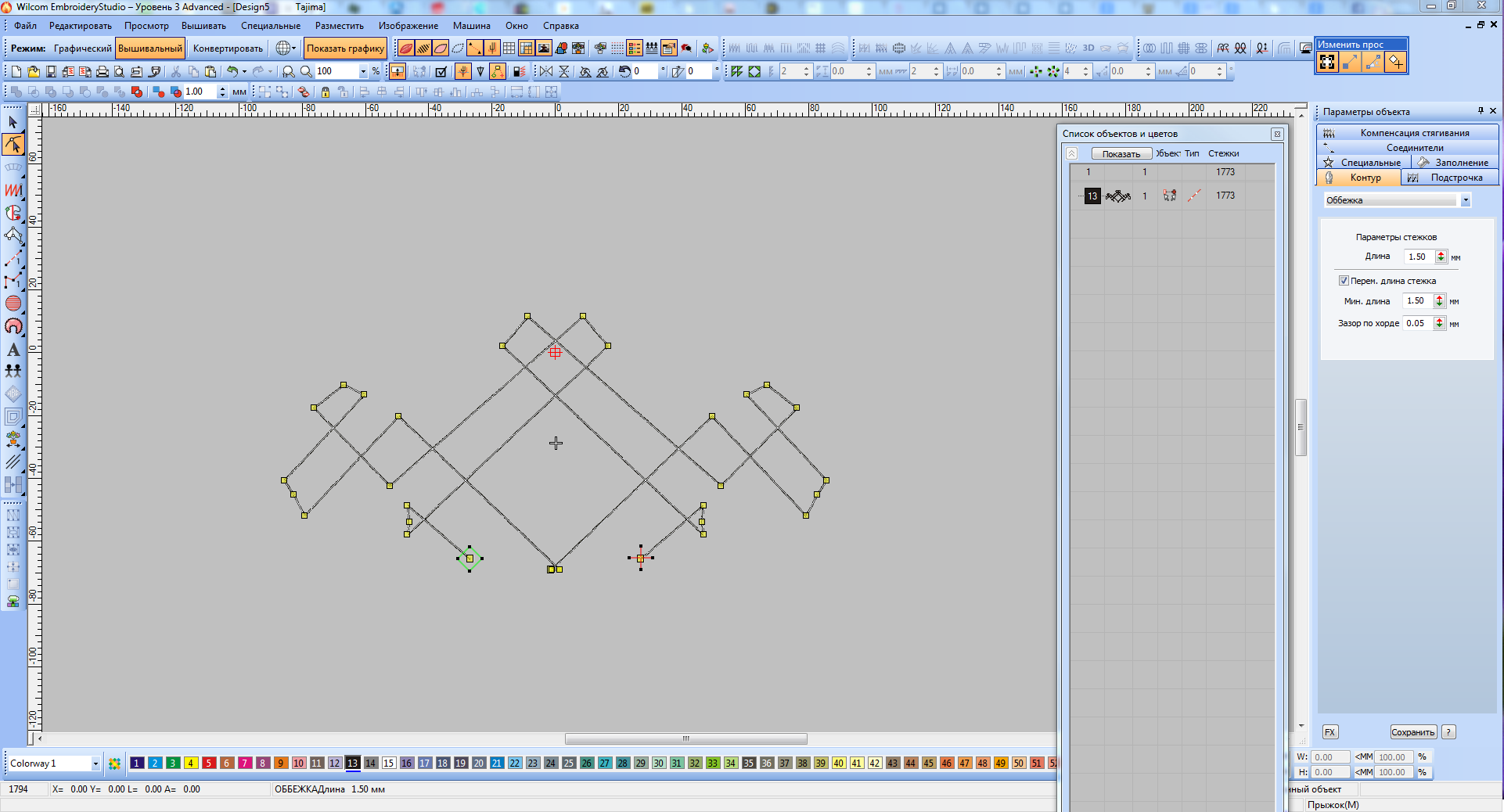Switch to 'Вышивальный' mode
Screen dimensions: 1504x812
click(150, 49)
